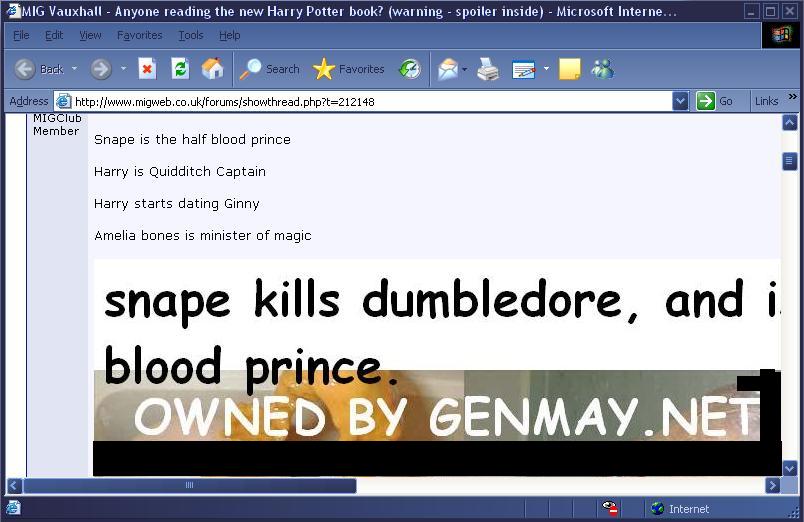The height and width of the screenshot is (522, 804).
Task: Click the horizontal scrollbar left arrow
Action: pyautogui.click(x=14, y=485)
